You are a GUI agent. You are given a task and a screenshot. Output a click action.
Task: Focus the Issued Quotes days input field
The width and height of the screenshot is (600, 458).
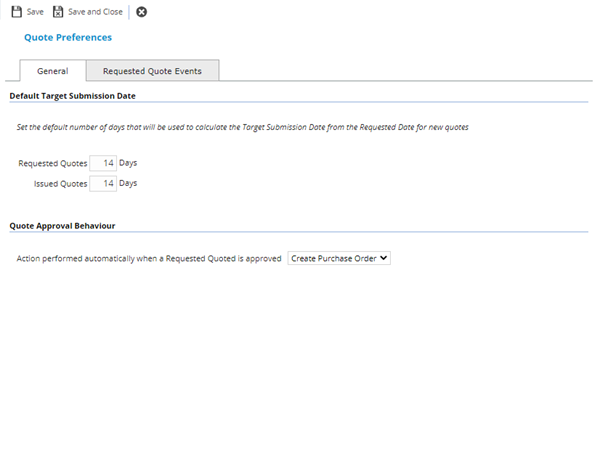click(x=103, y=183)
